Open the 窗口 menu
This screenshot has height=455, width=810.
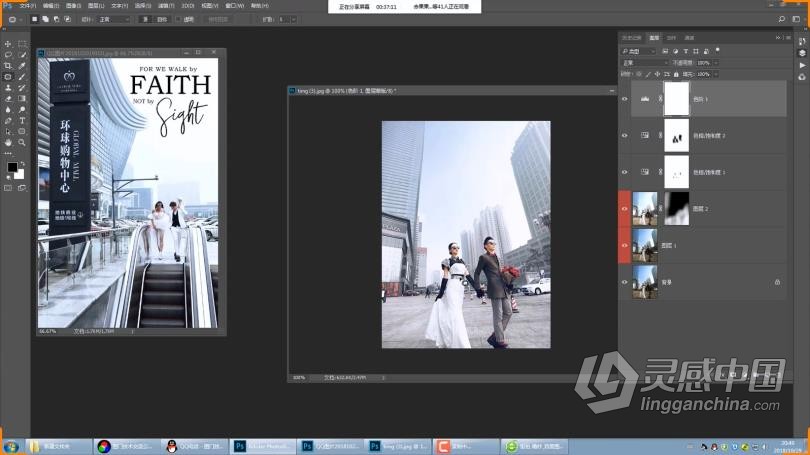235,6
